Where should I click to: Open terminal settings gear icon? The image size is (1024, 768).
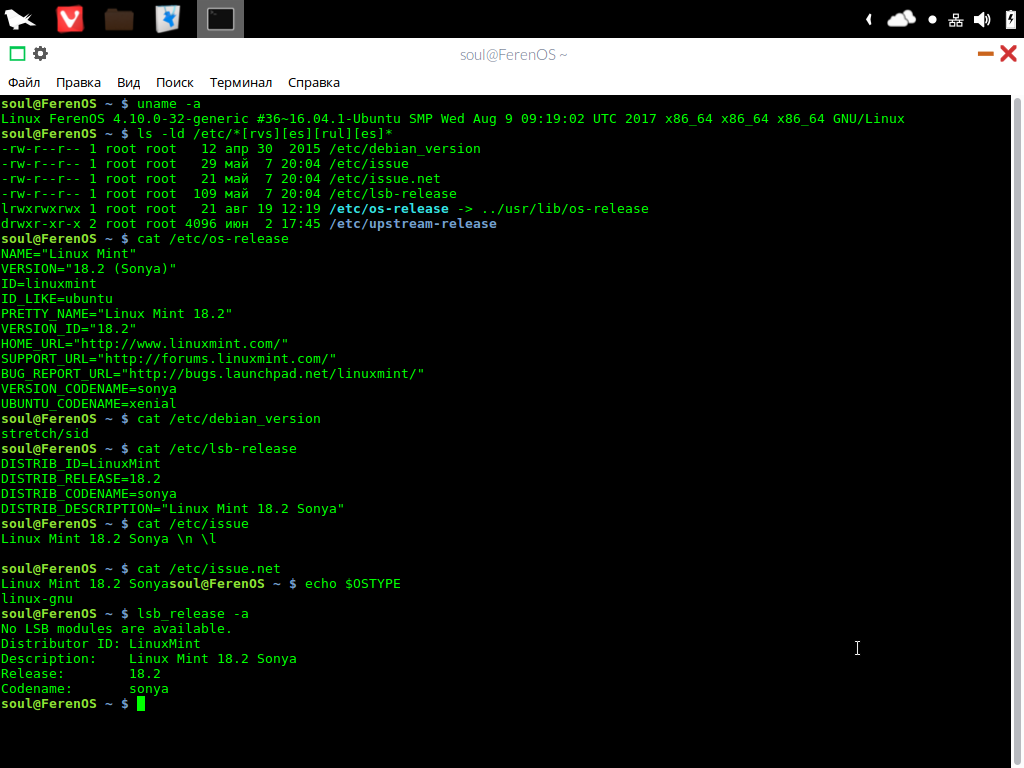coord(40,54)
